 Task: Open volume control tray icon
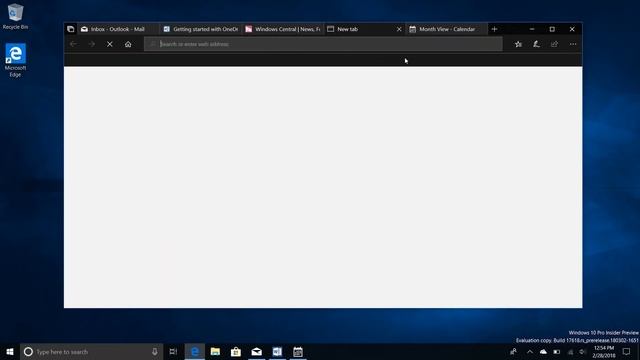coord(582,351)
